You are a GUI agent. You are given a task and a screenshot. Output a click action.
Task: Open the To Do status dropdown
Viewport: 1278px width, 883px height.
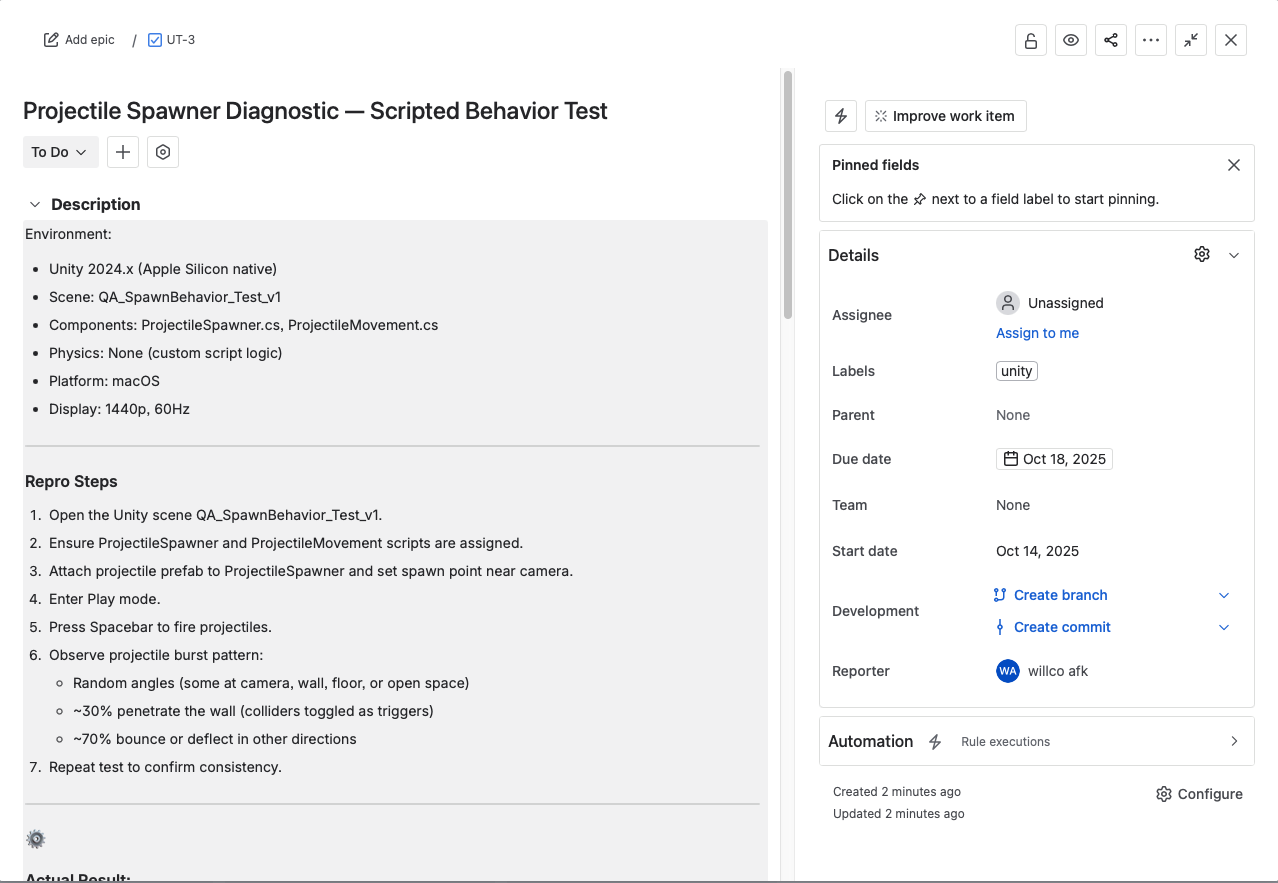pos(60,152)
